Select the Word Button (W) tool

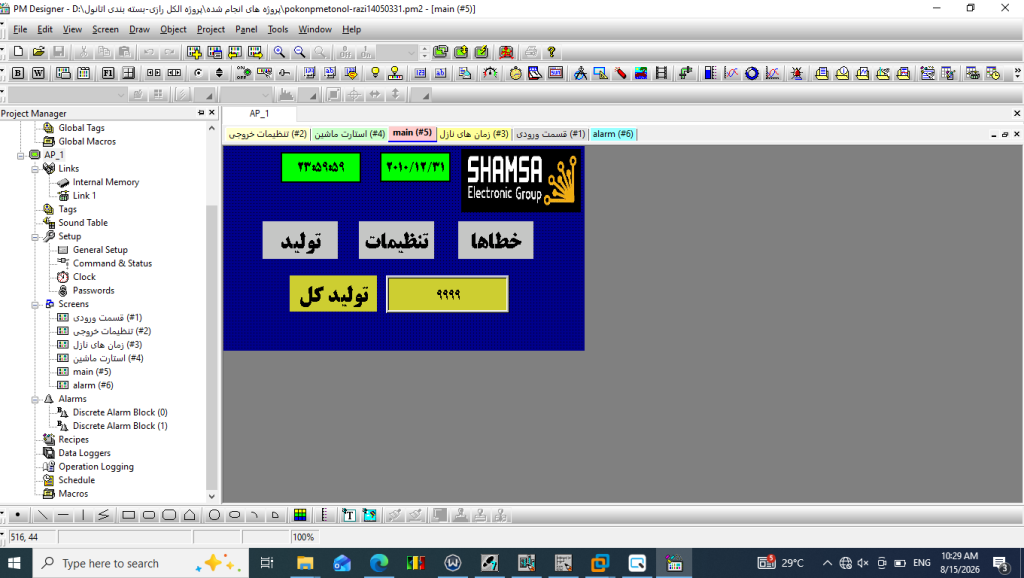[39, 73]
